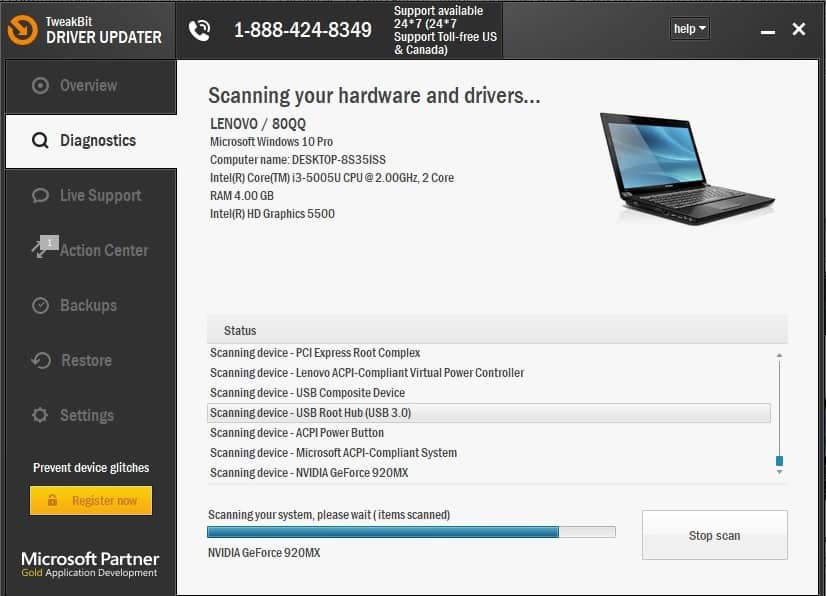The width and height of the screenshot is (826, 596).
Task: Click the TweakBit orange logo icon
Action: [23, 30]
